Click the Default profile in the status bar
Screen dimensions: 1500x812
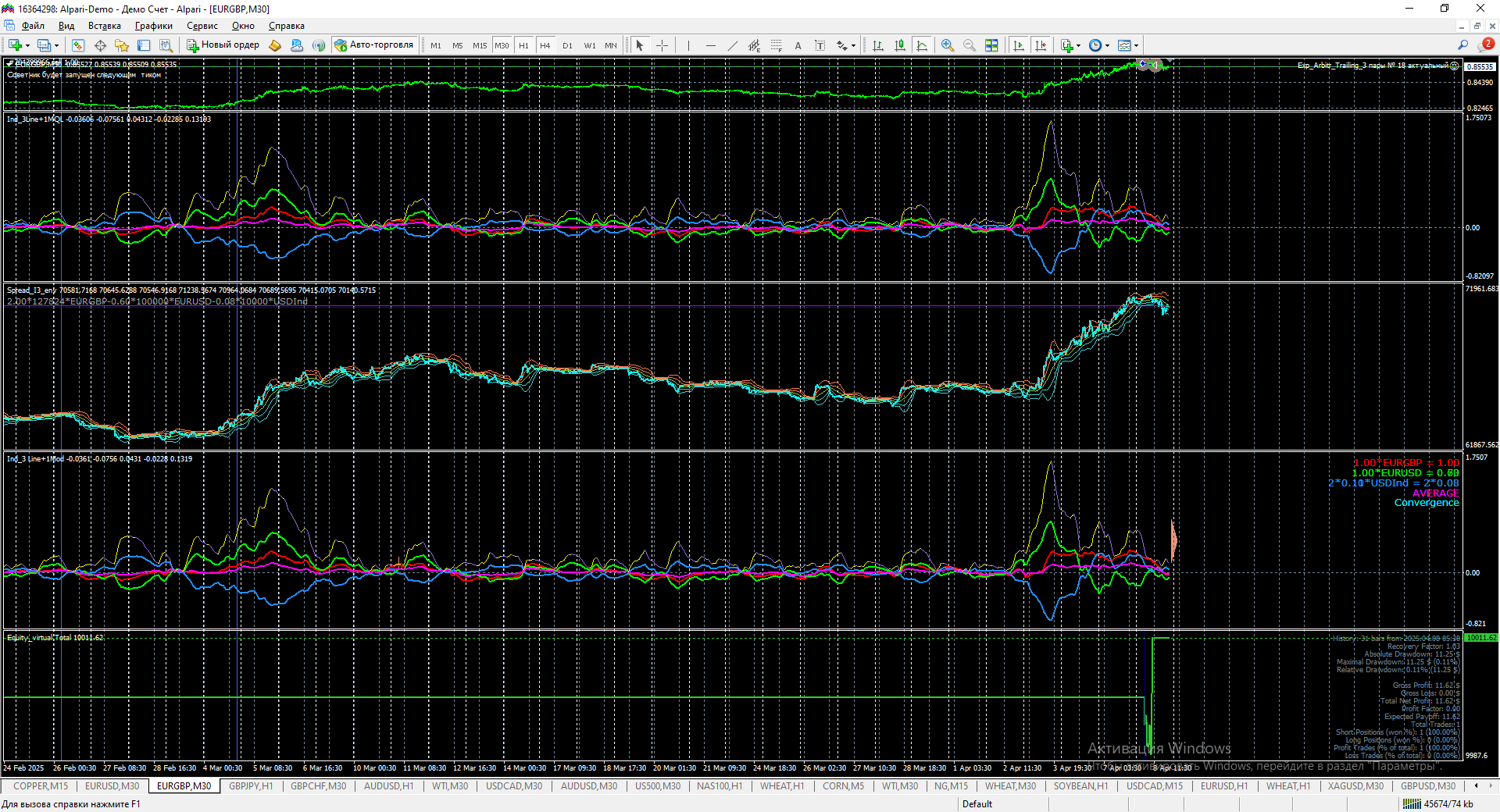coord(977,804)
